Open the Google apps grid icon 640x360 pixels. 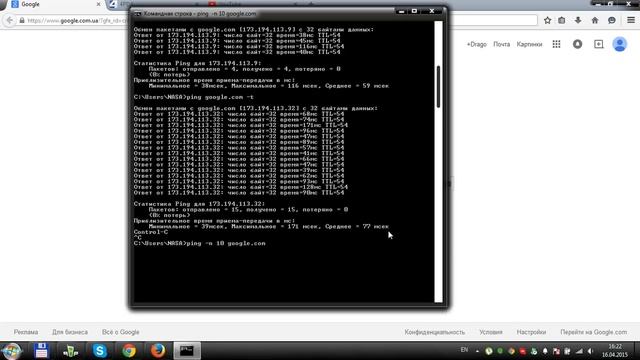tap(556, 44)
